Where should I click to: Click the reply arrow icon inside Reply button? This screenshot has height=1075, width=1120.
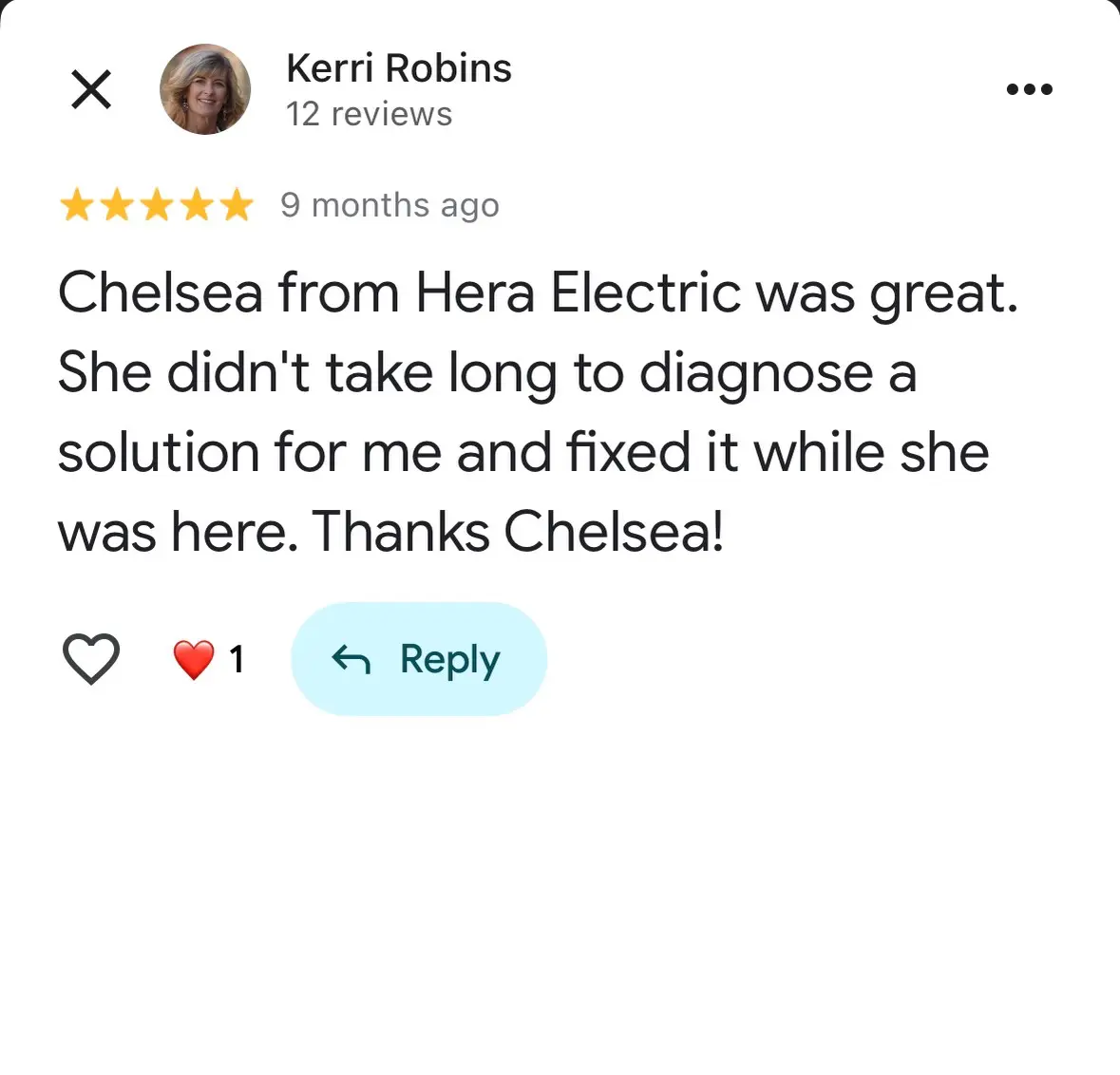pos(351,658)
